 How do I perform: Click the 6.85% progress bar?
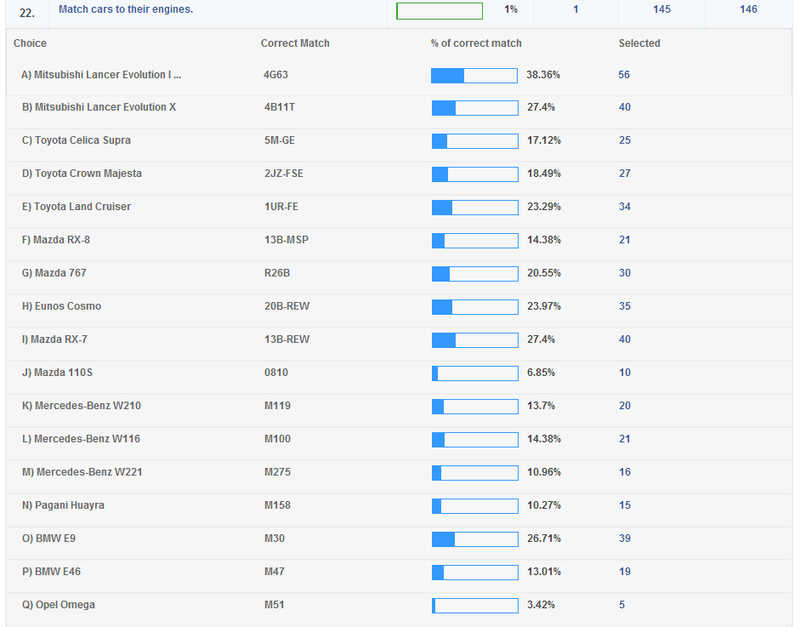tap(475, 373)
